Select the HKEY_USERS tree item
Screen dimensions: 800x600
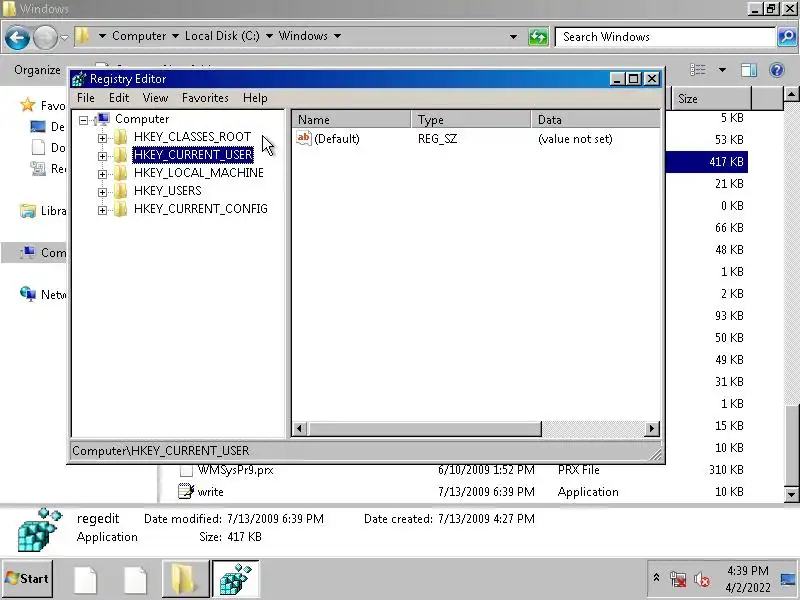pyautogui.click(x=167, y=191)
